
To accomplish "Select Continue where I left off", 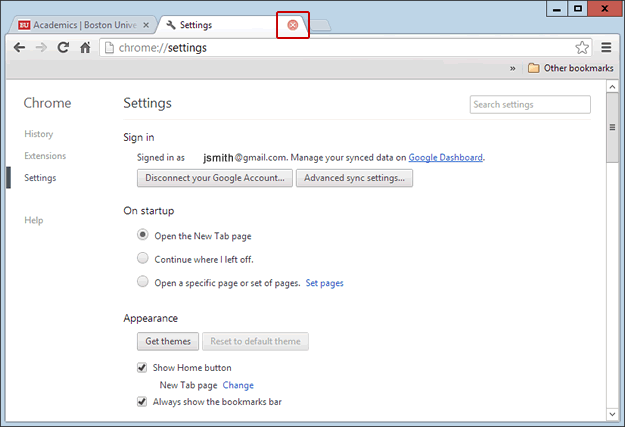I will (143, 258).
